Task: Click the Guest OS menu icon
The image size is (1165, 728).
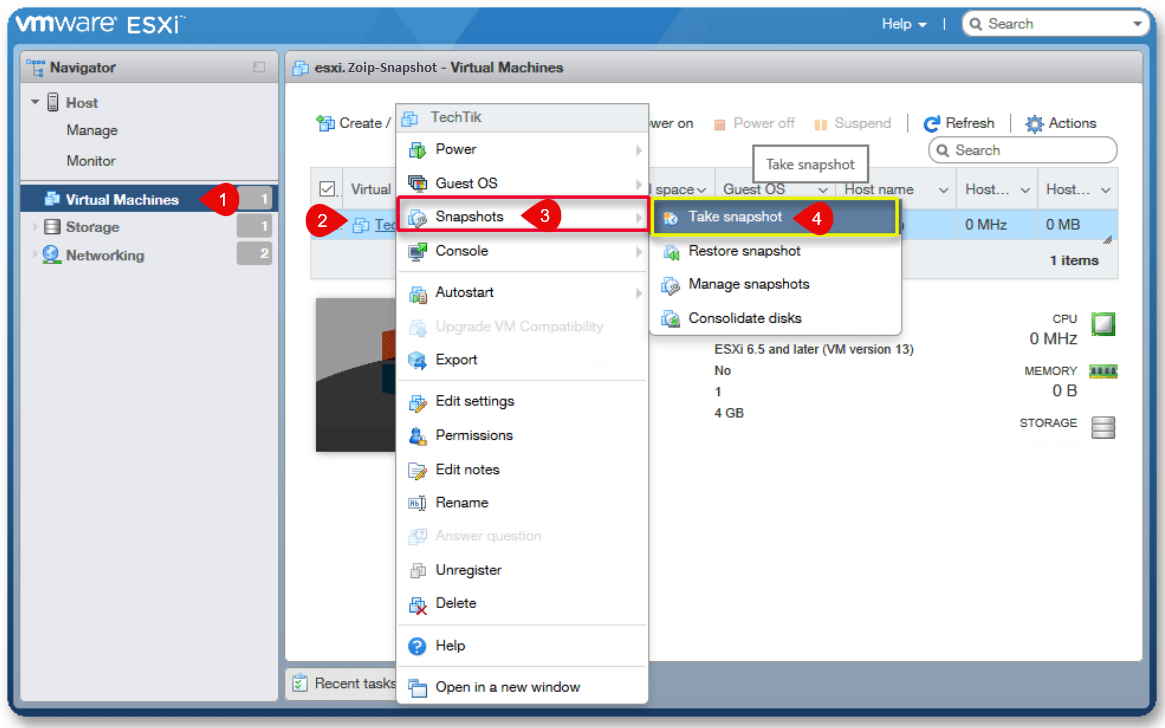Action: click(x=418, y=183)
